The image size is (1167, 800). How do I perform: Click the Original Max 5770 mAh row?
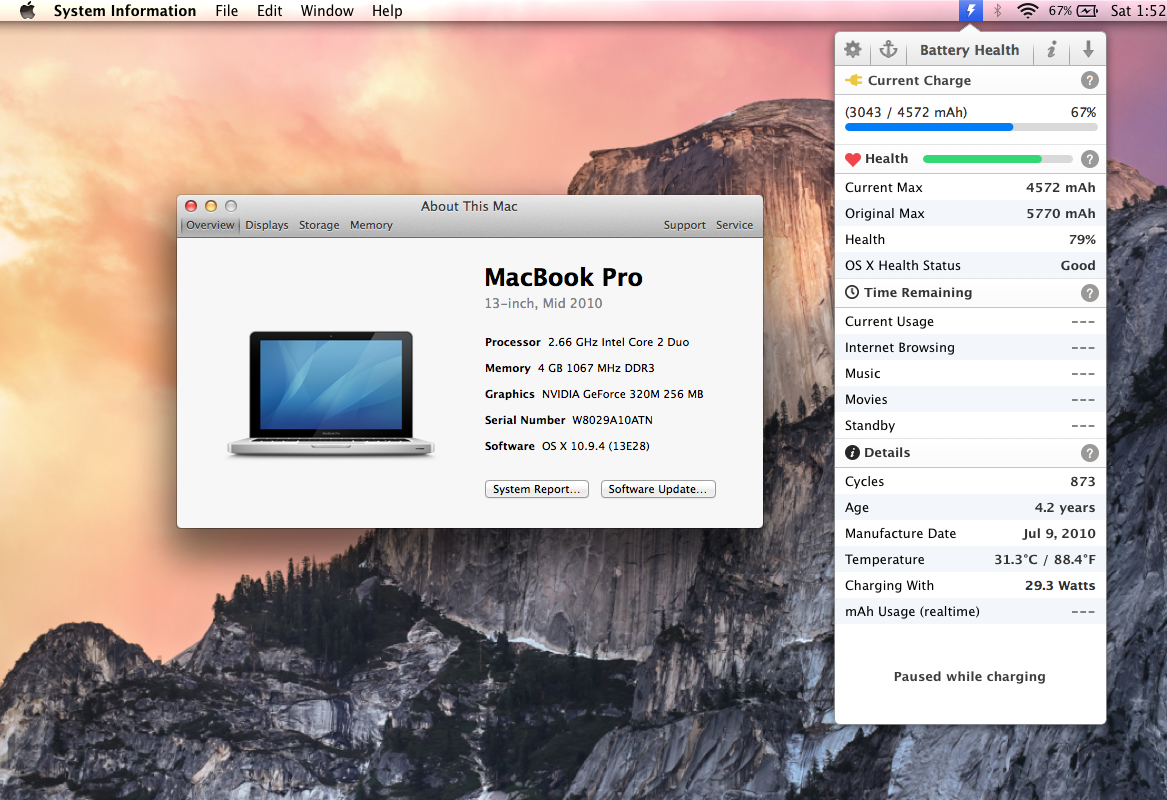coord(971,213)
